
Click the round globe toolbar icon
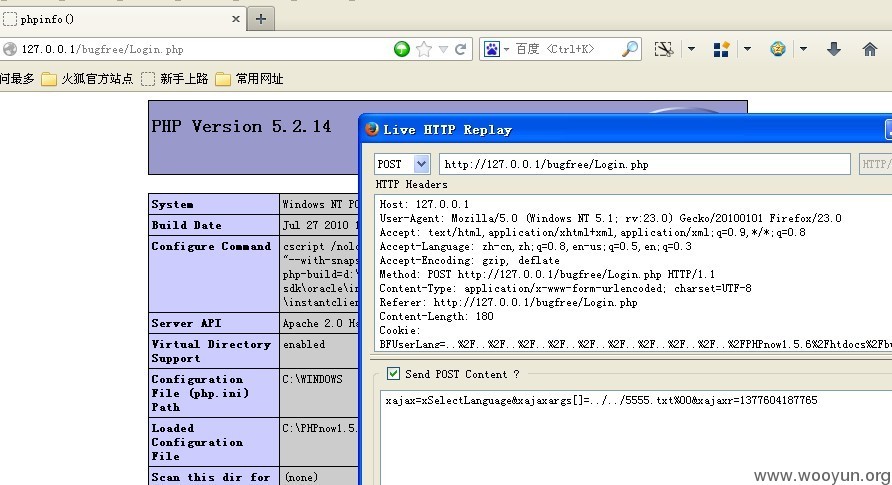click(x=778, y=49)
